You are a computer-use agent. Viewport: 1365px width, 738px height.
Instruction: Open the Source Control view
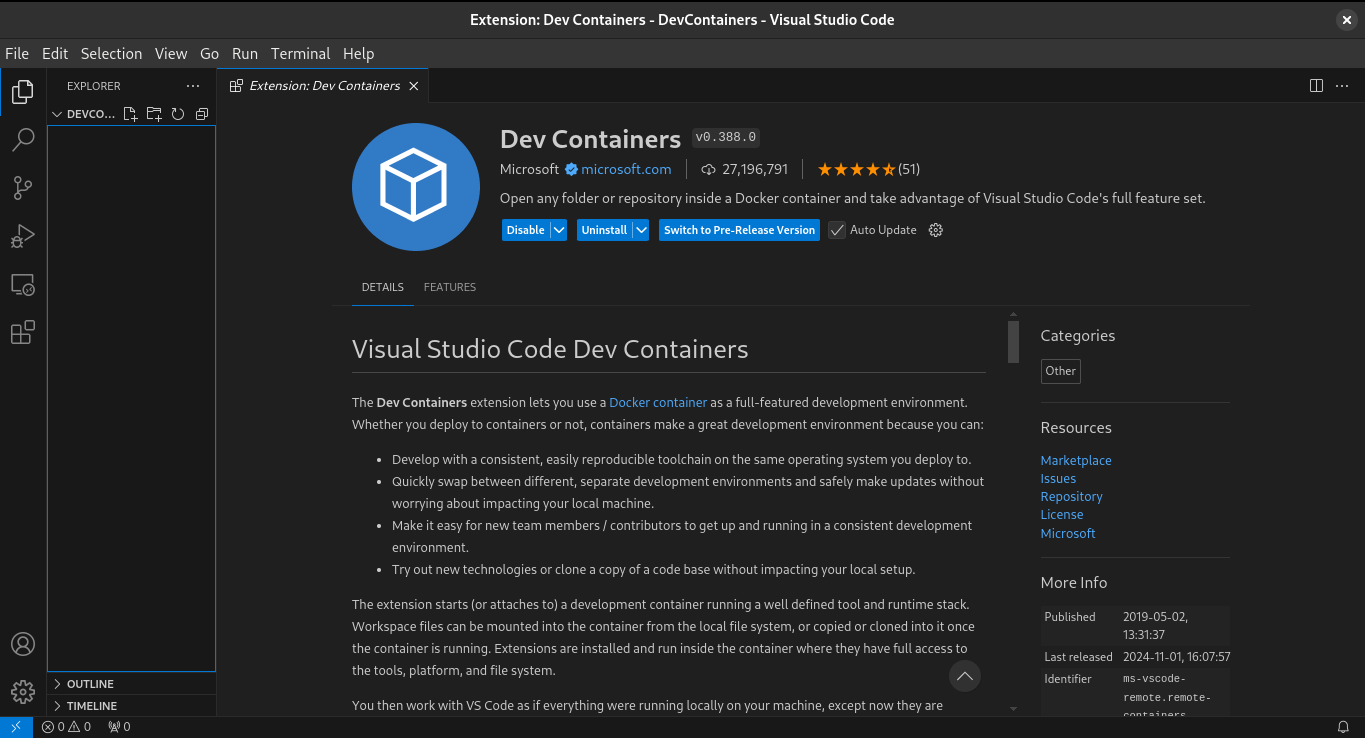click(22, 188)
